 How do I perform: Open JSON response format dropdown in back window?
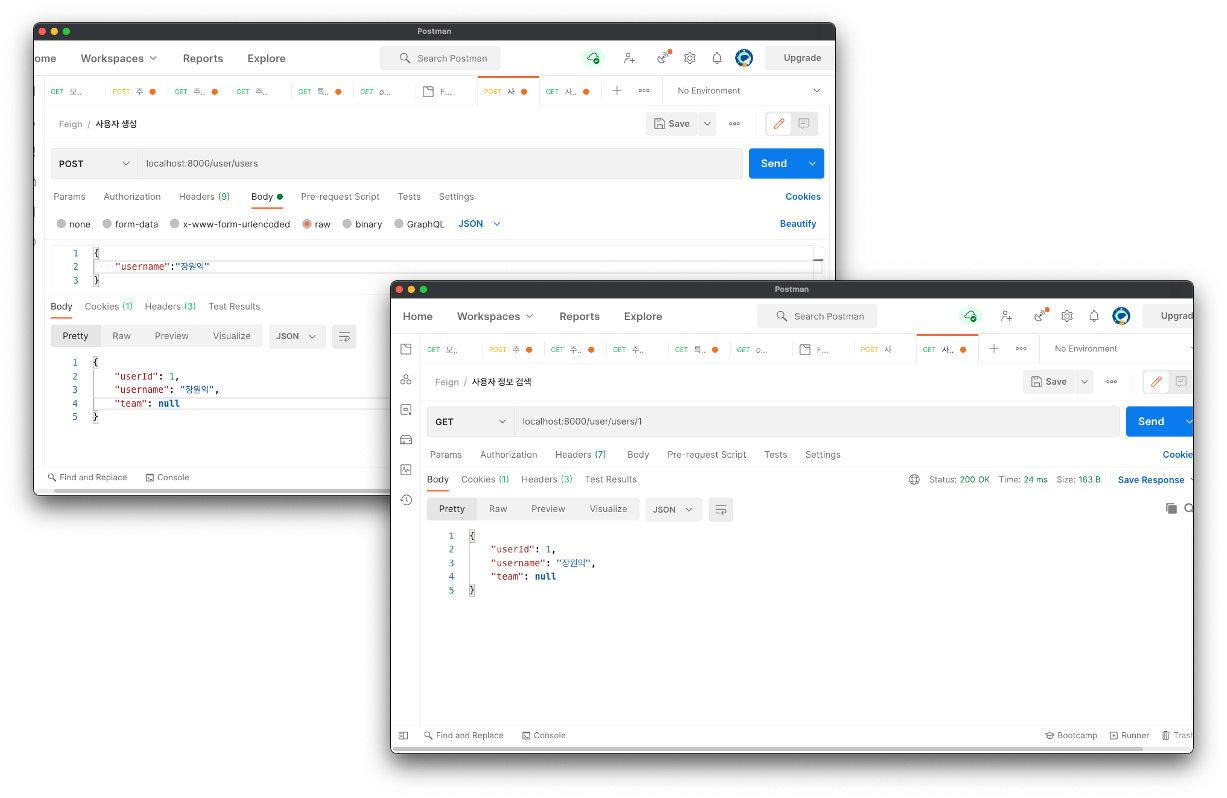tap(297, 336)
